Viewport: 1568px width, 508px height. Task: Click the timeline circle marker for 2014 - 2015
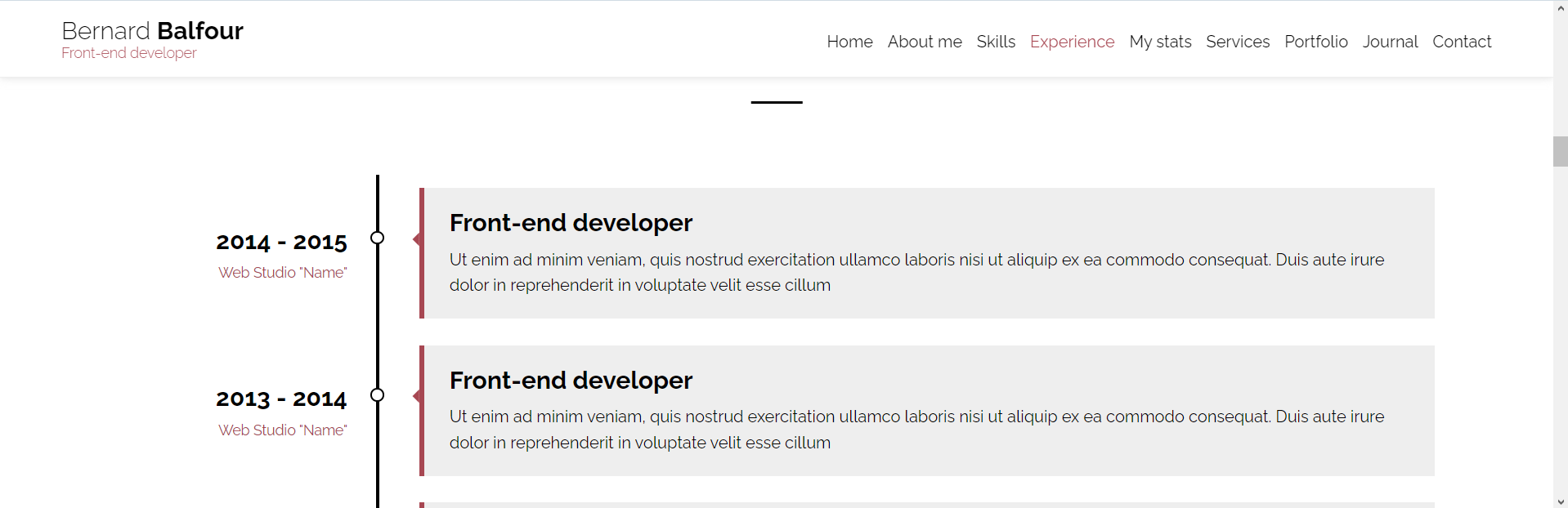point(377,238)
